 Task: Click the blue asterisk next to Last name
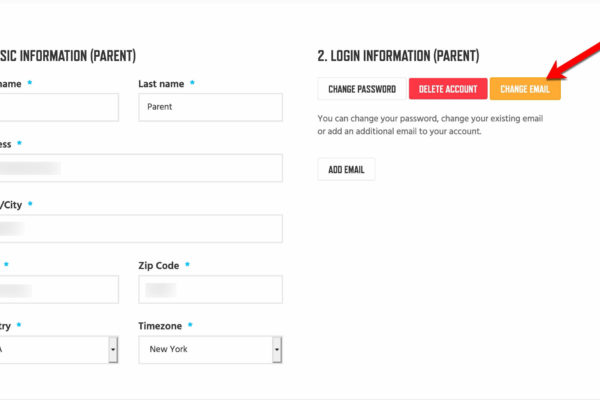192,83
